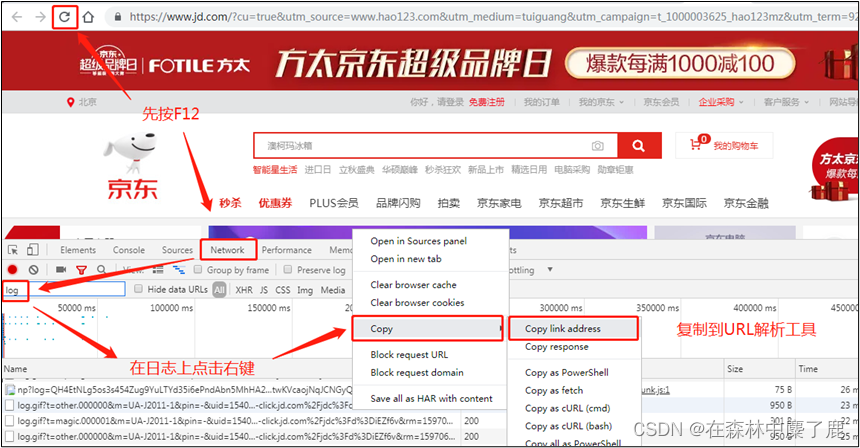Go to 秒杀 in the navigation

click(230, 203)
